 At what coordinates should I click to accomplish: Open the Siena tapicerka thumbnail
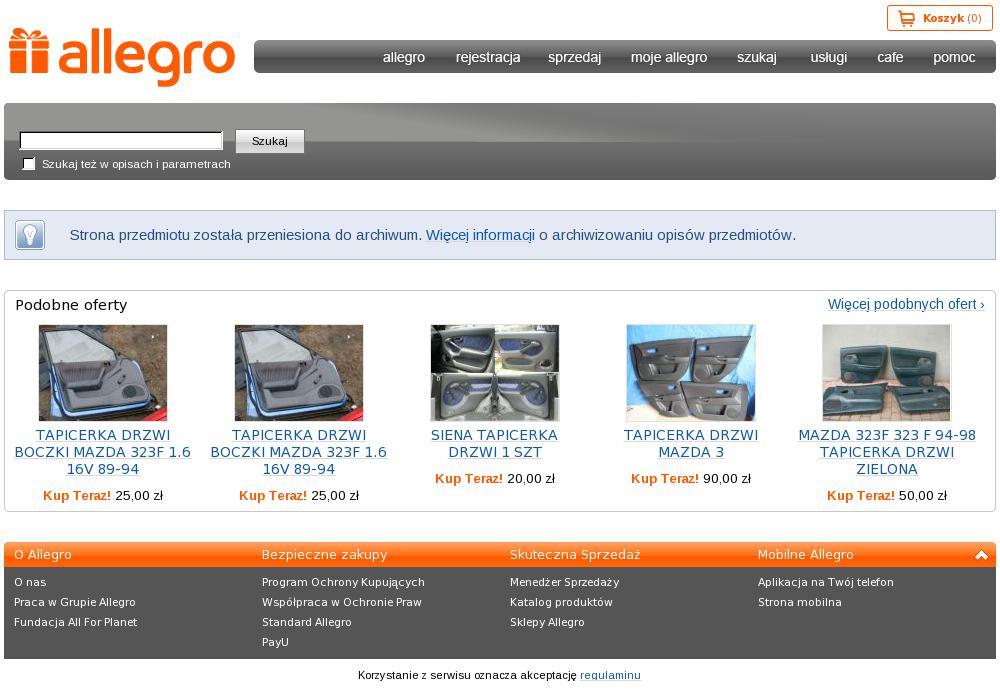pos(495,373)
